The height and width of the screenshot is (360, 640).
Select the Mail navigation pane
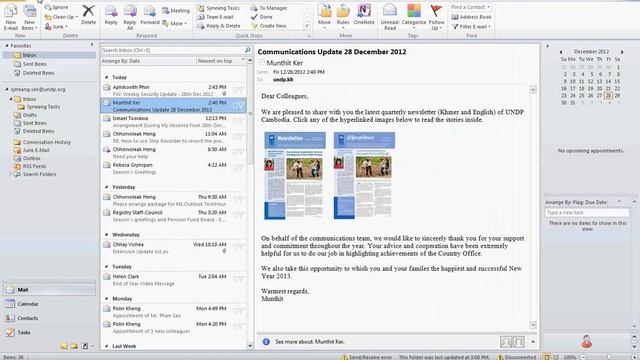click(49, 289)
